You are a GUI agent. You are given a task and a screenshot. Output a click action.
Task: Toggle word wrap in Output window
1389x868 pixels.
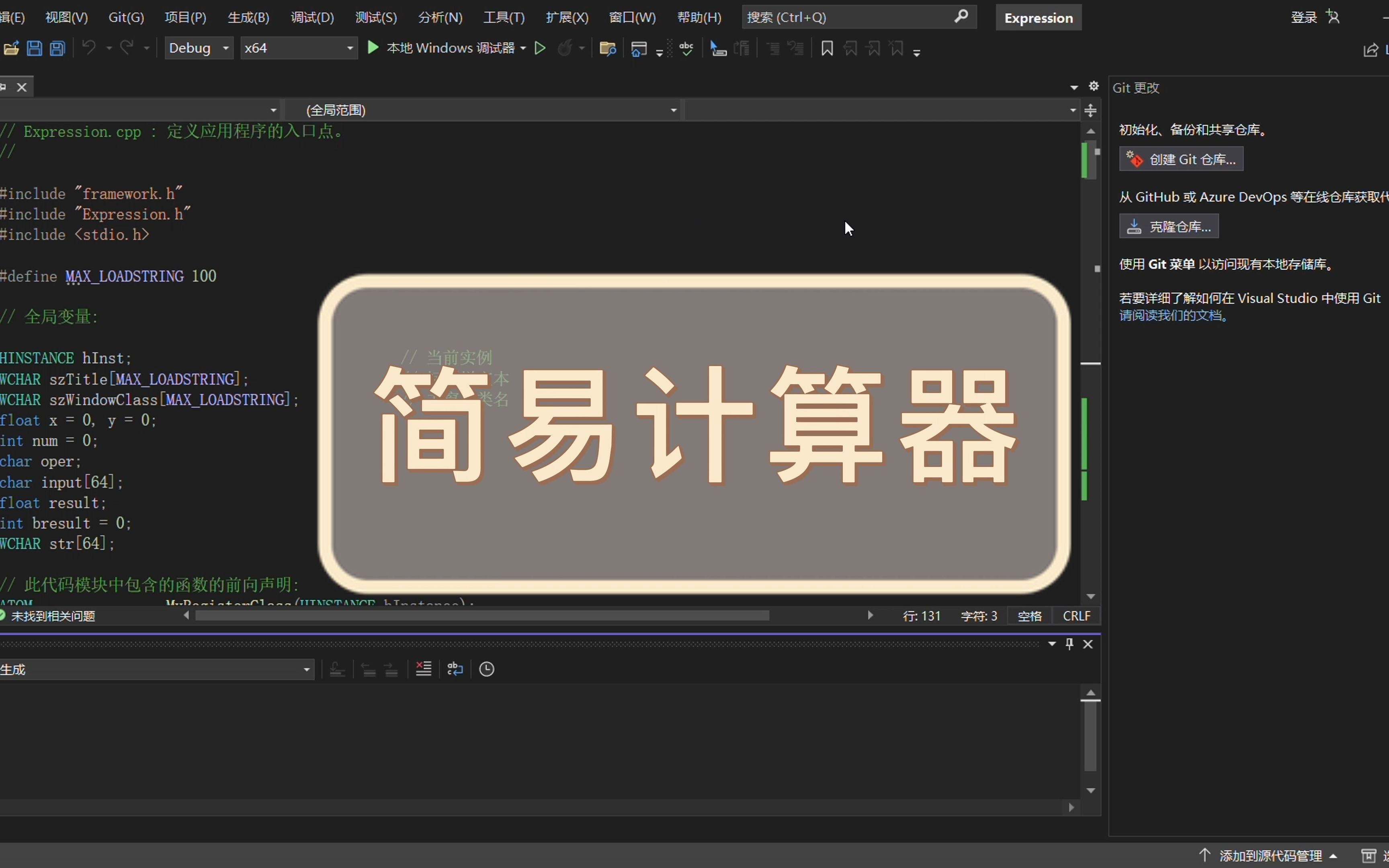(x=455, y=669)
